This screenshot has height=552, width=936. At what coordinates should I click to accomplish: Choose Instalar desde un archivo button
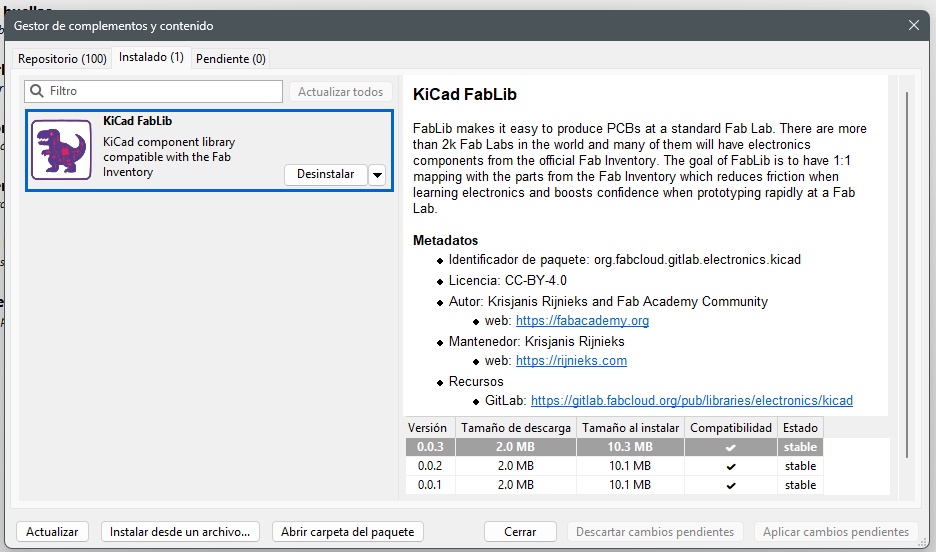coord(181,532)
